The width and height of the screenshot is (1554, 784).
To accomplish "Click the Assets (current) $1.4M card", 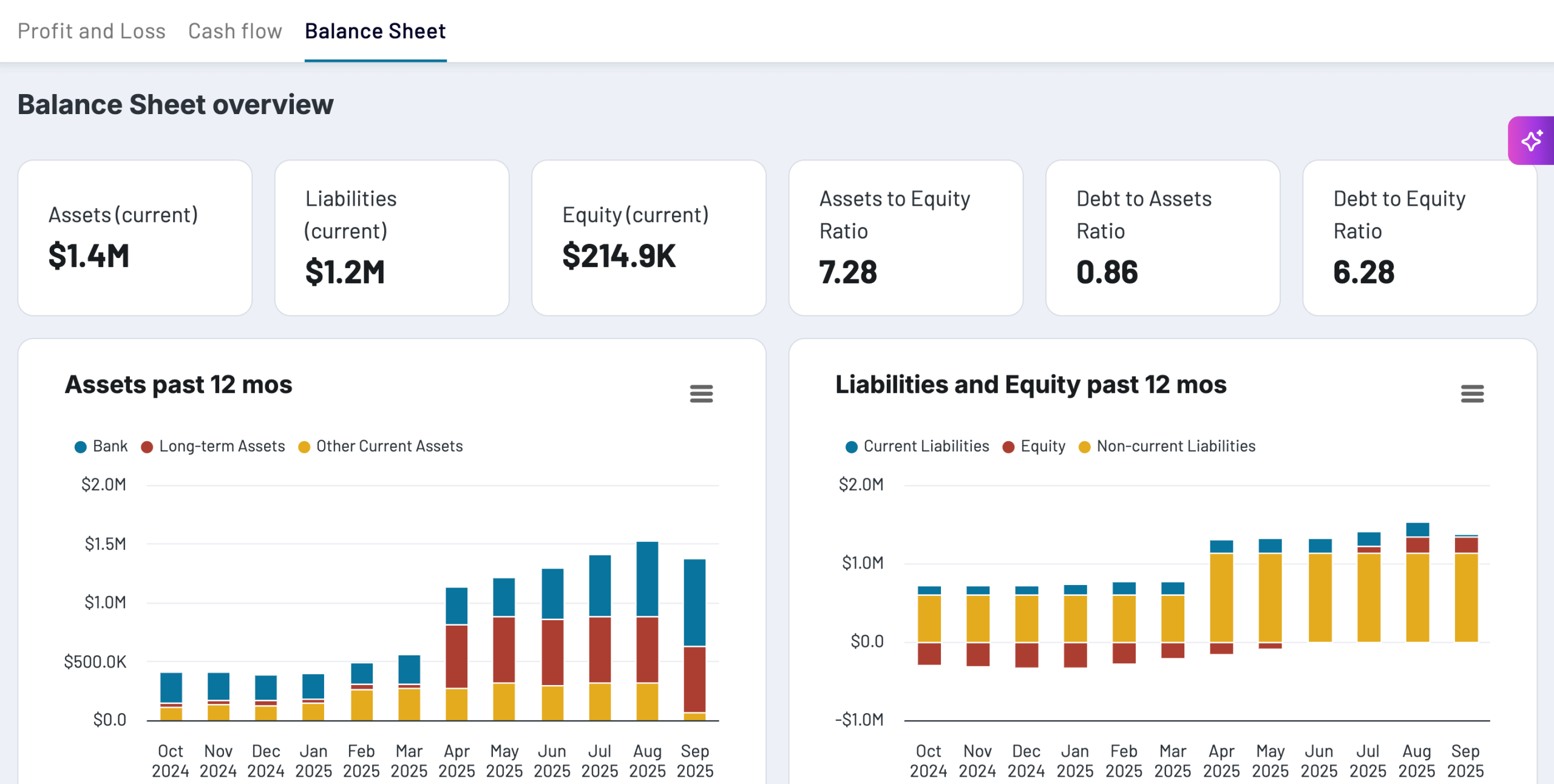I will (135, 237).
